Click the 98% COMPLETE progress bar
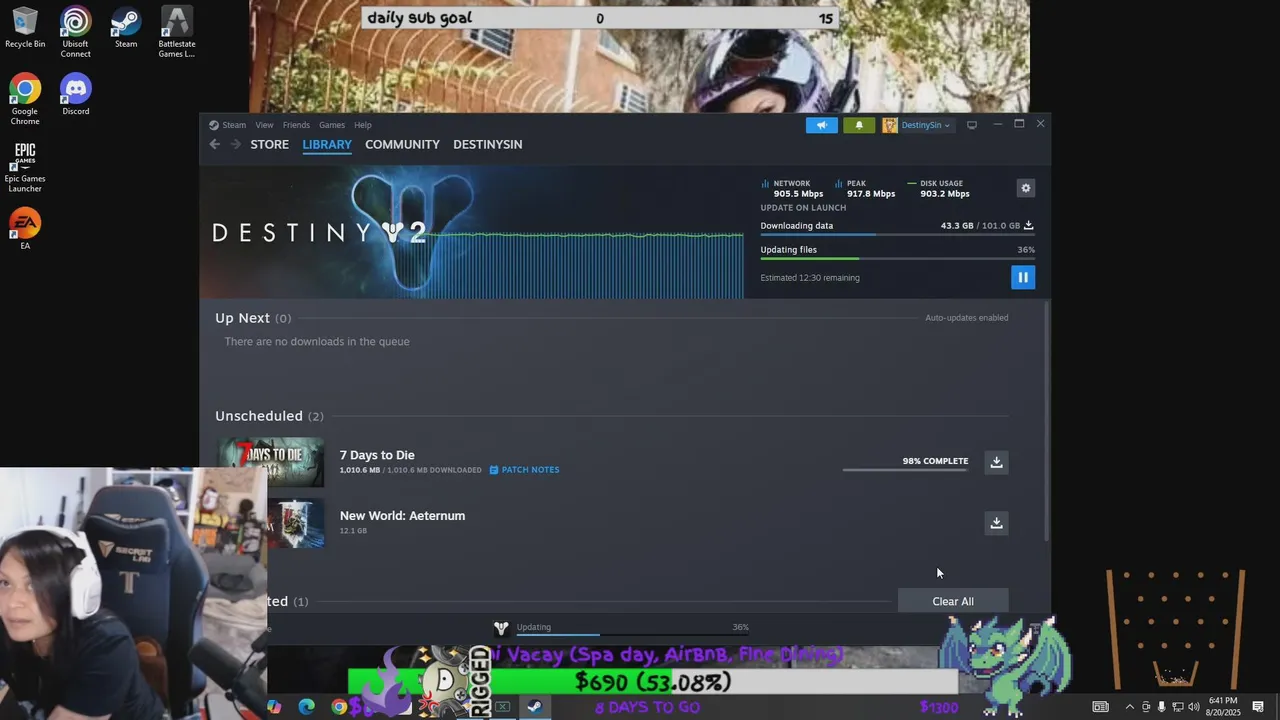This screenshot has height=720, width=1280. click(905, 470)
